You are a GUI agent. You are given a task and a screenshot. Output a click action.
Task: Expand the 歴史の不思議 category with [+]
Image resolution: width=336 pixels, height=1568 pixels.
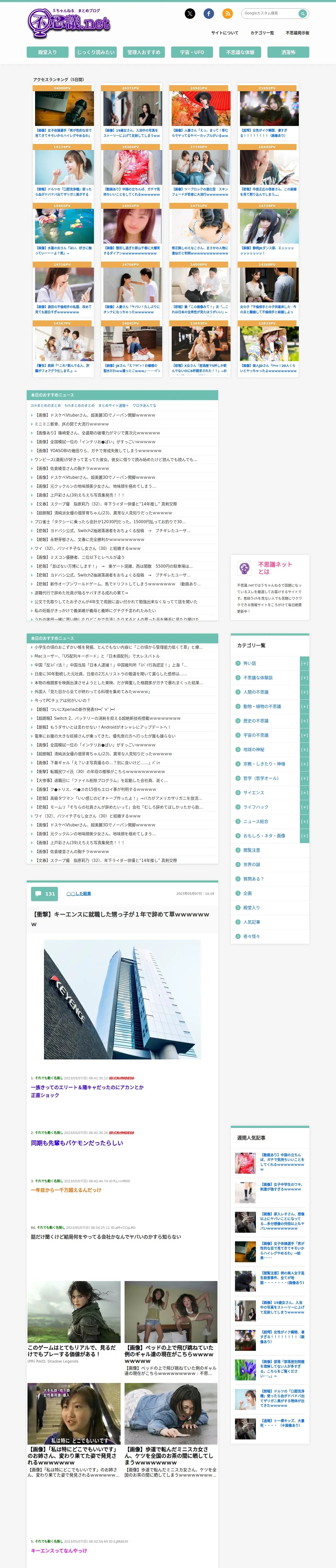coord(304,721)
